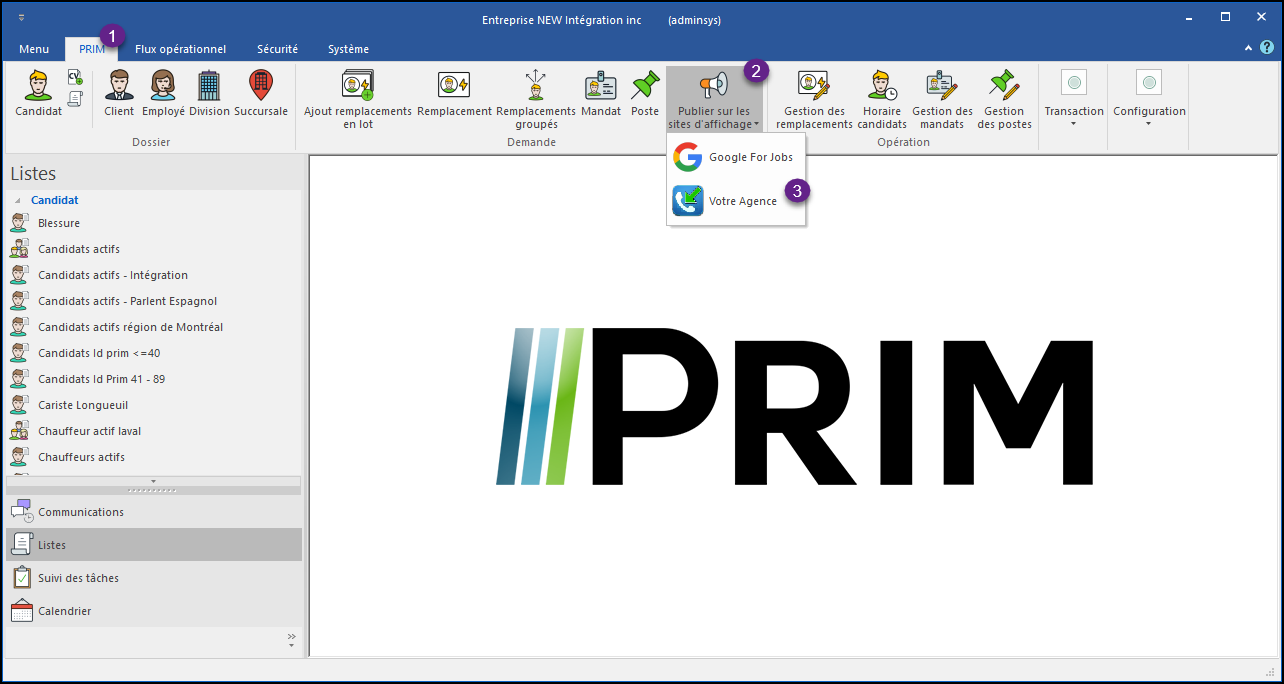Collapse the Candidat list group
The width and height of the screenshot is (1284, 684).
pyautogui.click(x=17, y=201)
